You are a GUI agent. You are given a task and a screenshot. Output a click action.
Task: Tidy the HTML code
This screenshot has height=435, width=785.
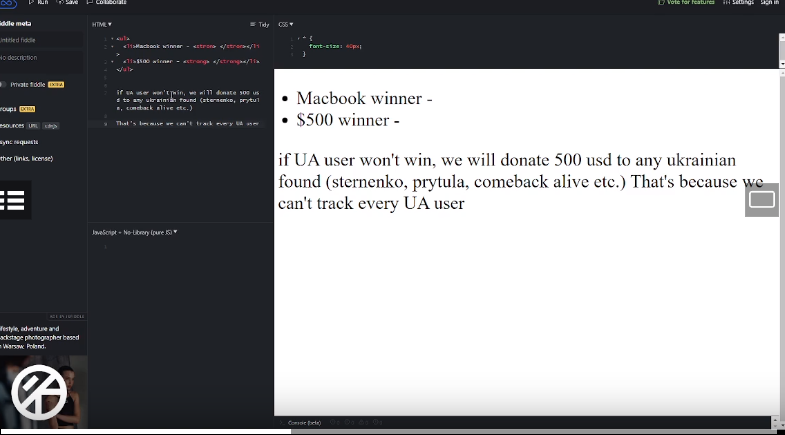(259, 24)
